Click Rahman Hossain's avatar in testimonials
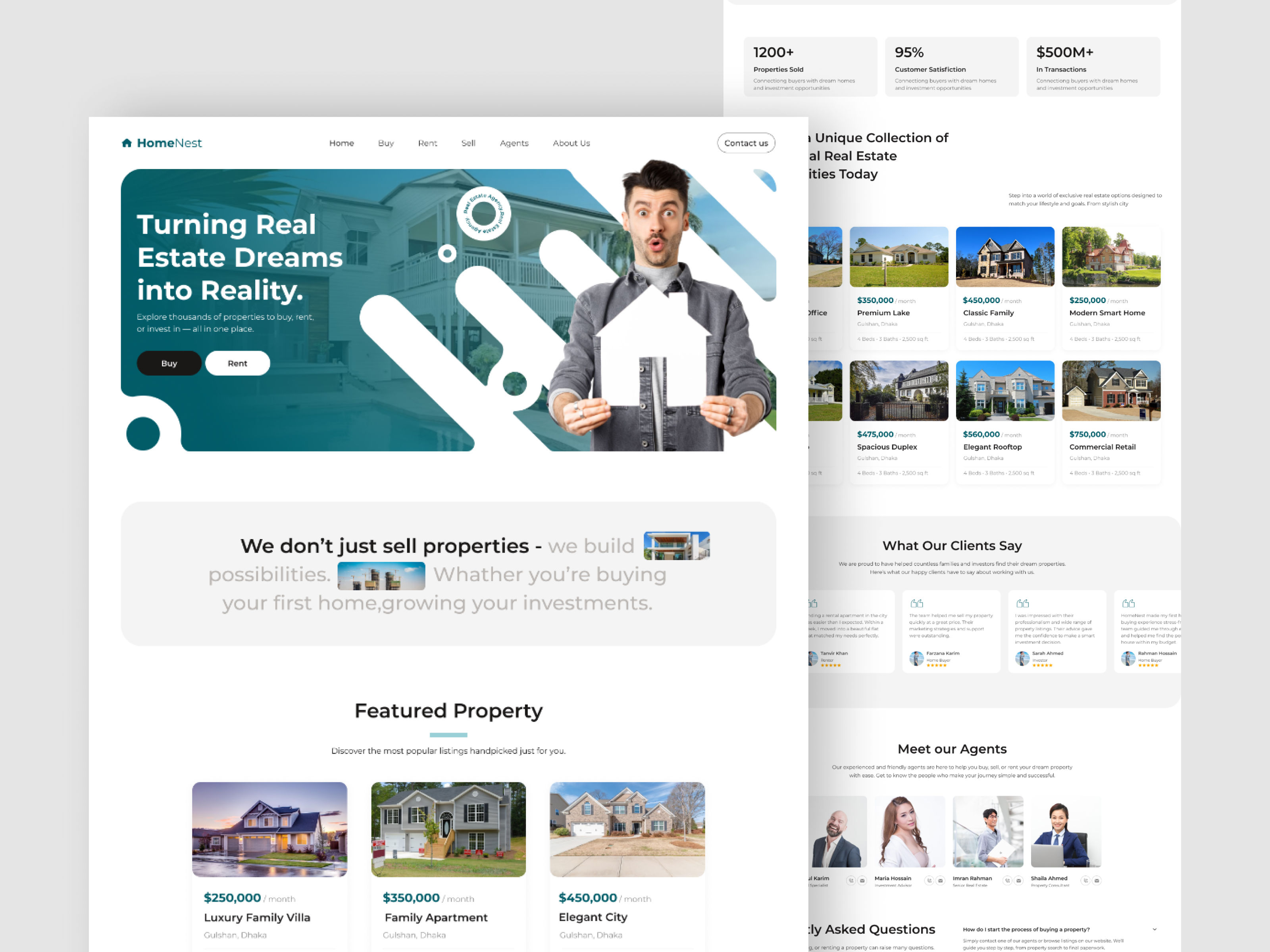Image resolution: width=1270 pixels, height=952 pixels. coord(1128,658)
